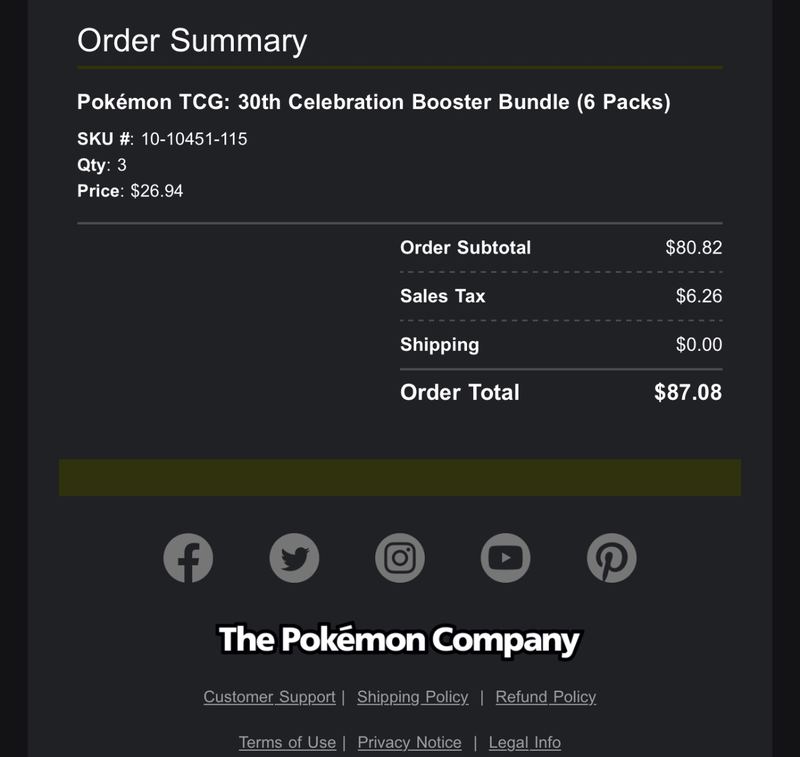View the Privacy Notice link

(410, 742)
